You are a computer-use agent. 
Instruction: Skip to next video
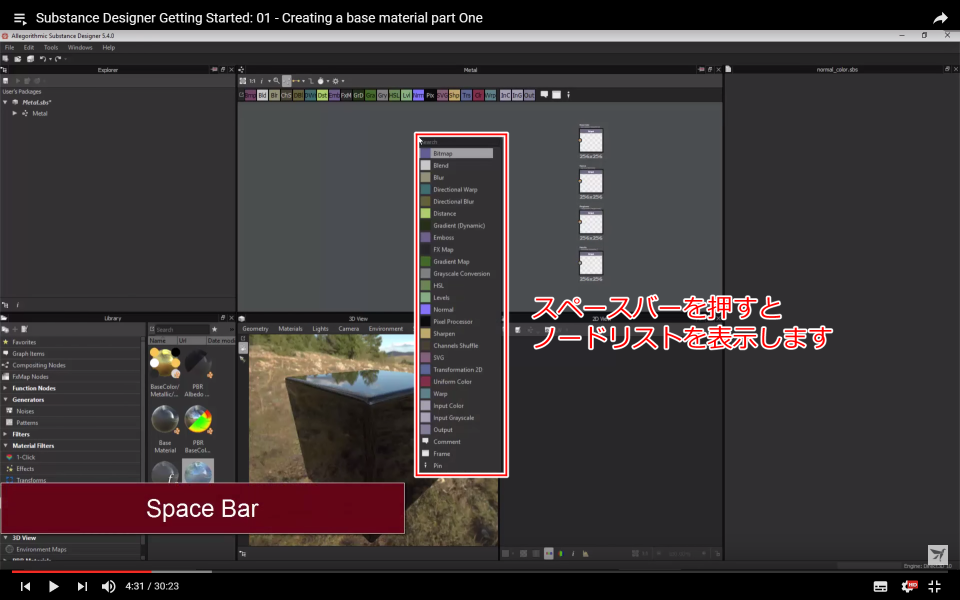(x=81, y=587)
